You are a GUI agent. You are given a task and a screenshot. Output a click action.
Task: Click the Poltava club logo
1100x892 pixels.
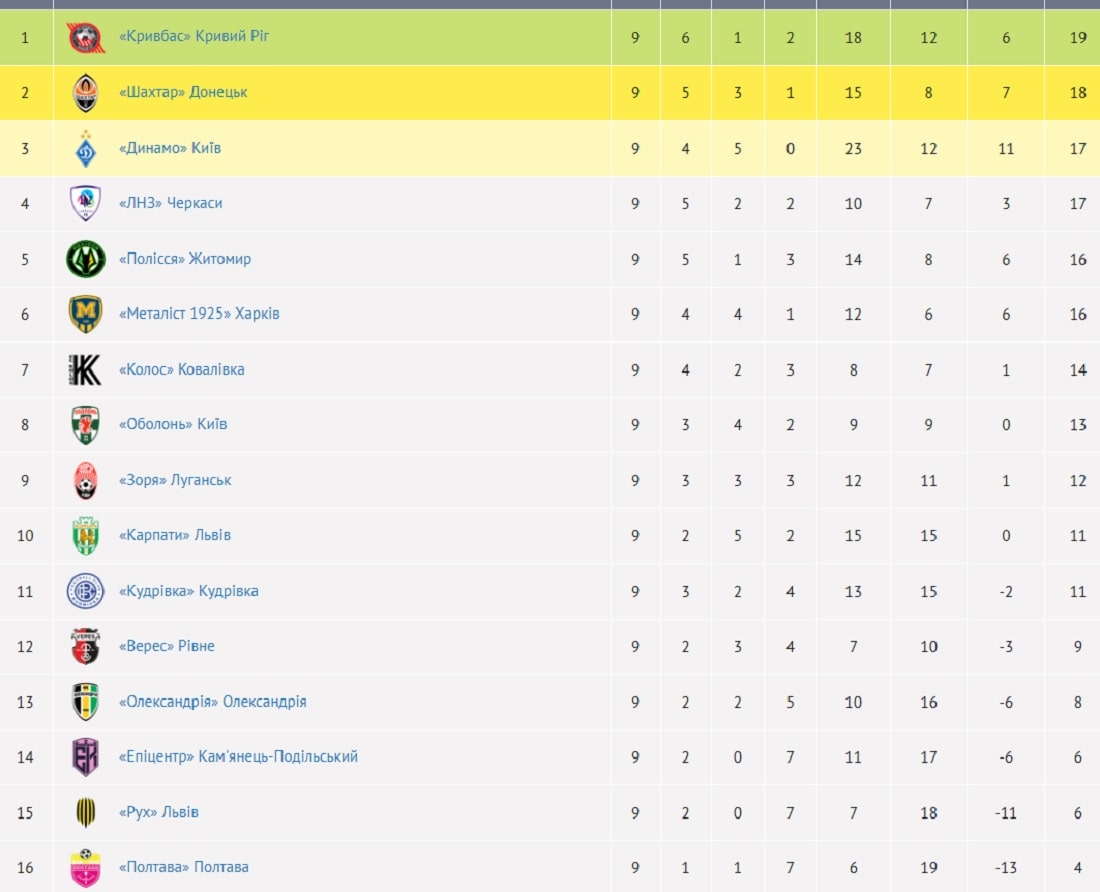(x=85, y=867)
